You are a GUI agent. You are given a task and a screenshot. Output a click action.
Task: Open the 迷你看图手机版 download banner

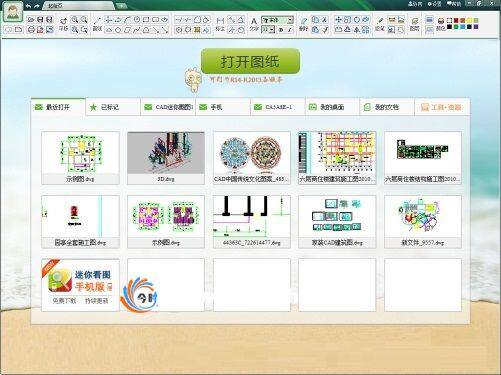point(80,285)
